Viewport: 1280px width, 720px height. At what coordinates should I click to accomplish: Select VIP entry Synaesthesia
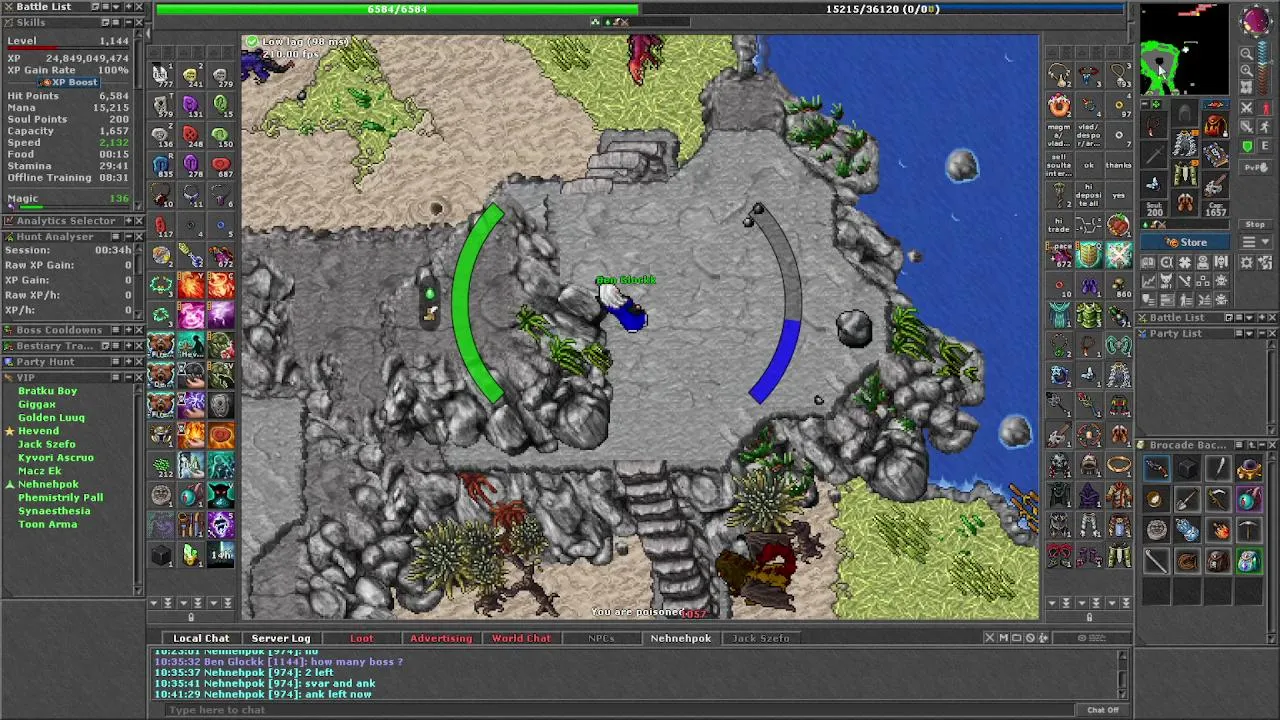[x=54, y=511]
